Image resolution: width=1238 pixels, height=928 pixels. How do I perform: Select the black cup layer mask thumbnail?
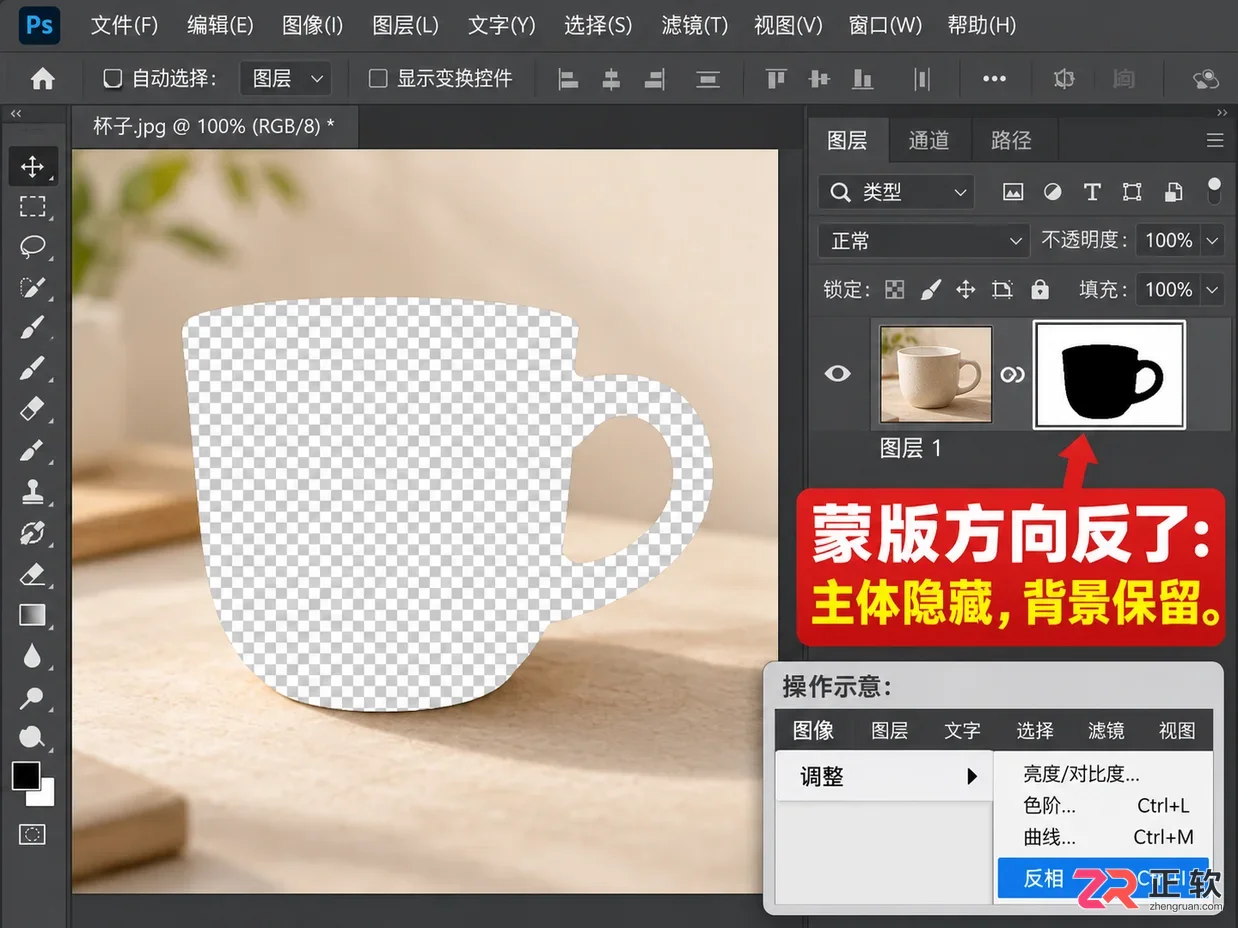pos(1109,375)
